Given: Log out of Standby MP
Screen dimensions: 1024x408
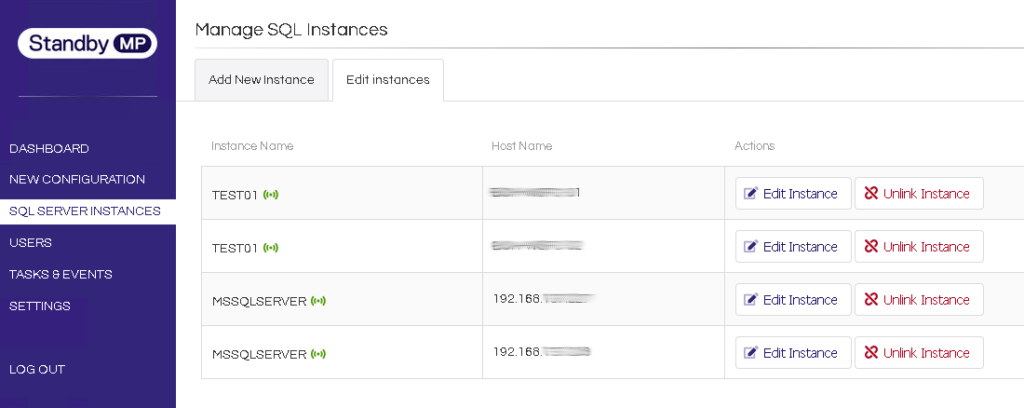Looking at the screenshot, I should (x=37, y=369).
